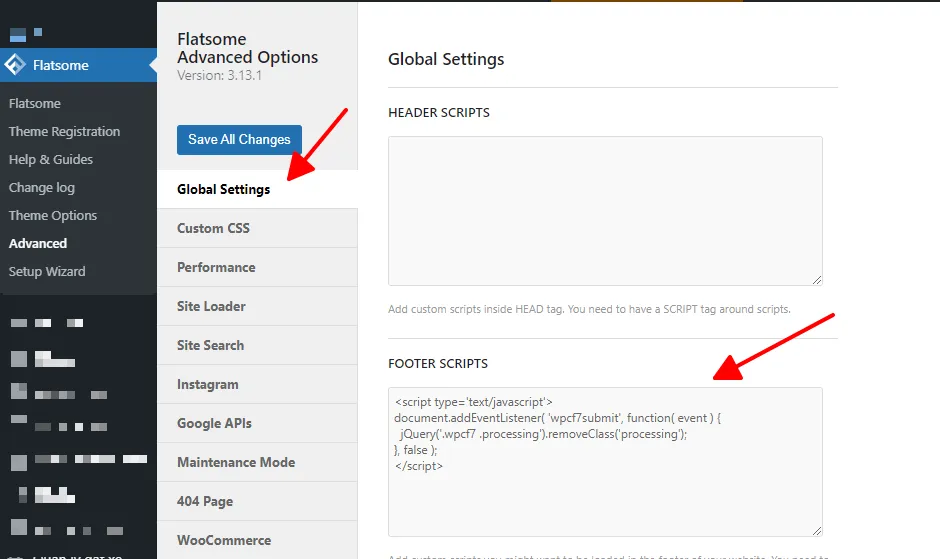Click the Header Scripts textarea resize handle

817,280
